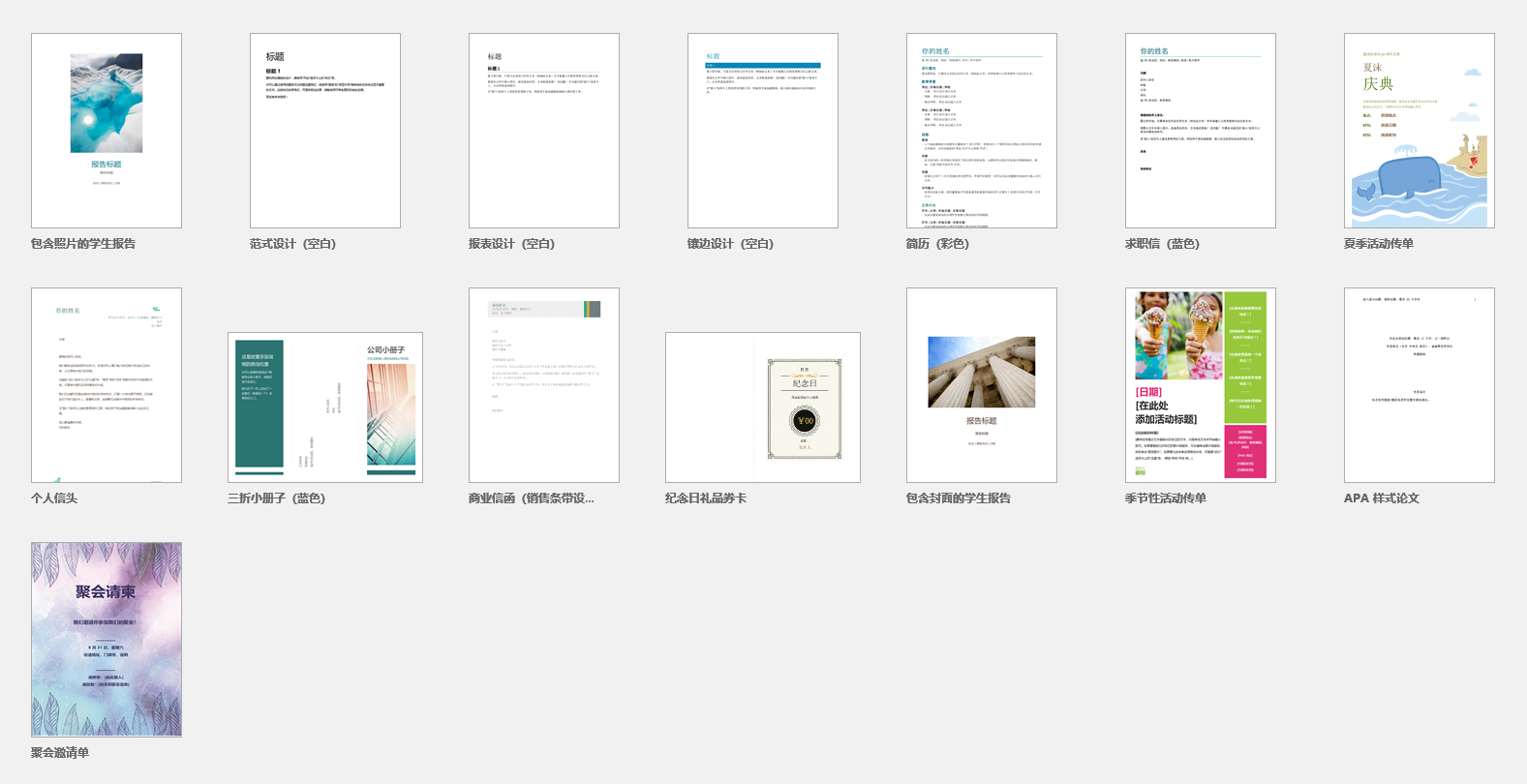Open the 纪念日礼品券卡 gift card thumbnail
The height and width of the screenshot is (784, 1527).
[x=763, y=407]
